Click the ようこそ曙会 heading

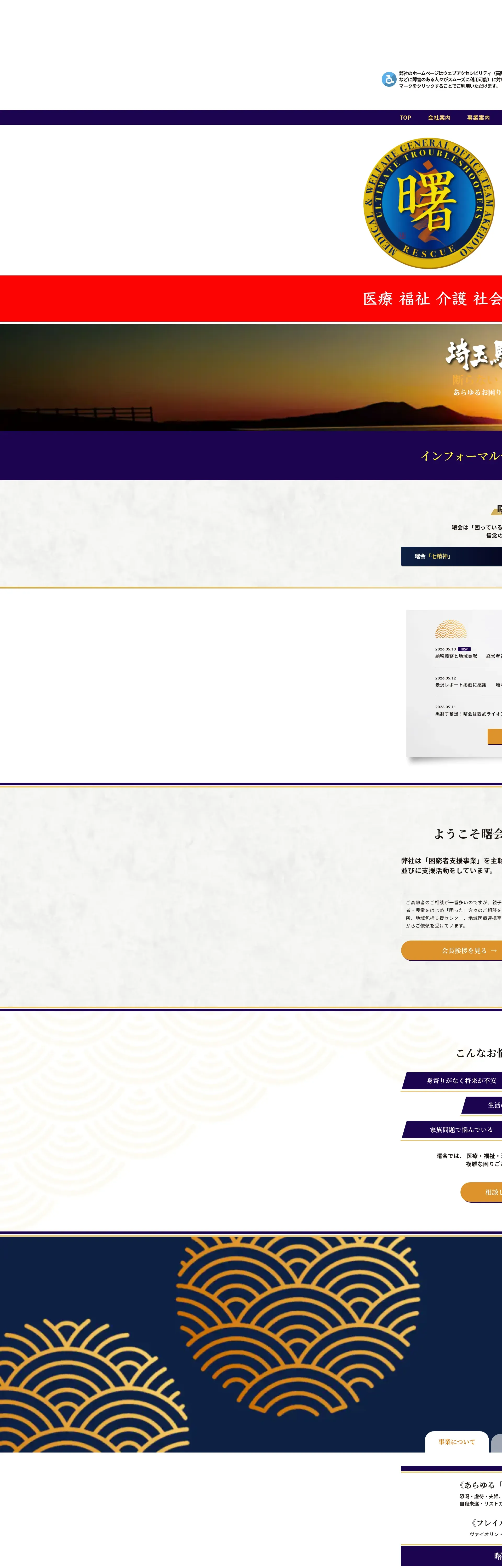click(x=468, y=834)
